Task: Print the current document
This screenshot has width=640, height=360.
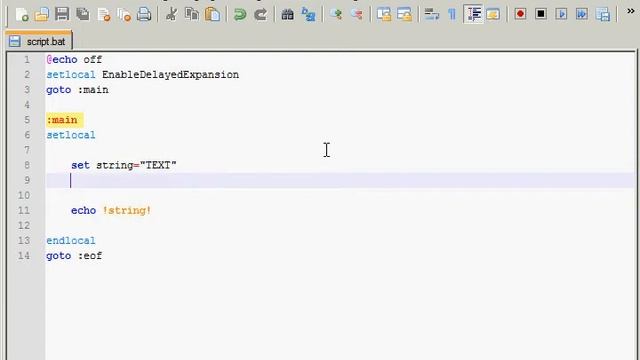Action: 144,15
